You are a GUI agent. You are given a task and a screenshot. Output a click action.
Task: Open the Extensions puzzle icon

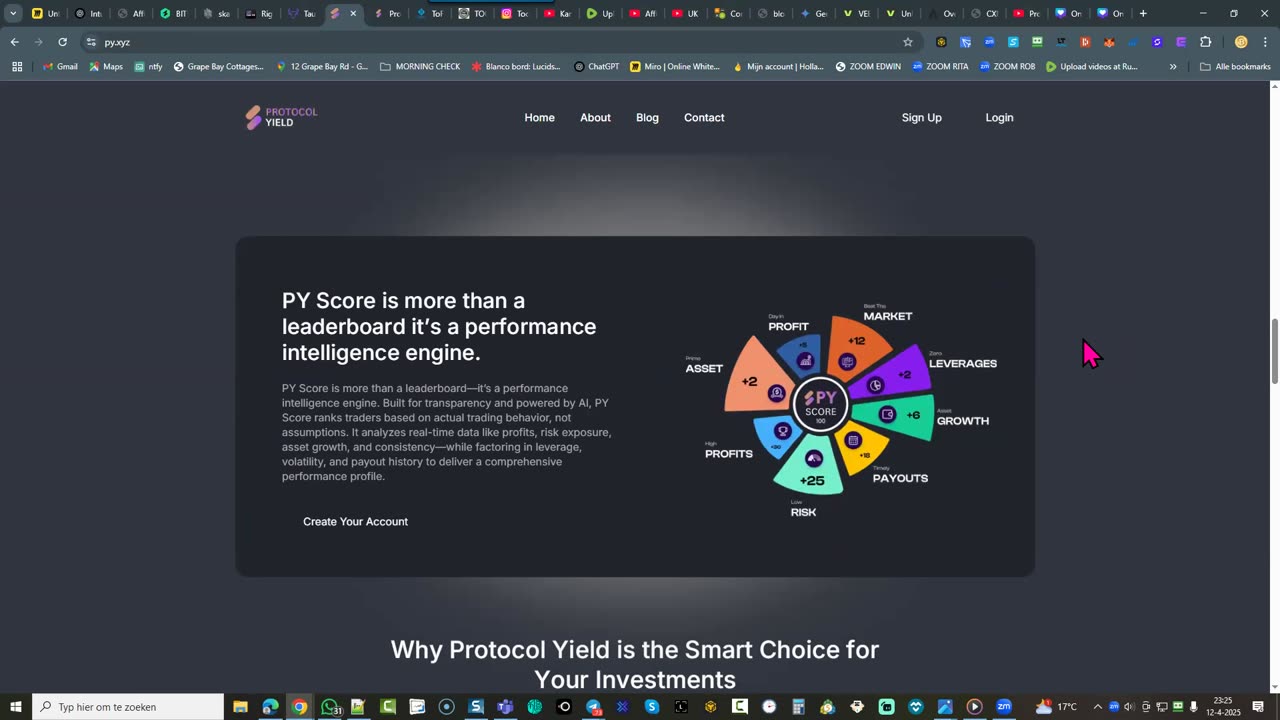pos(1205,42)
